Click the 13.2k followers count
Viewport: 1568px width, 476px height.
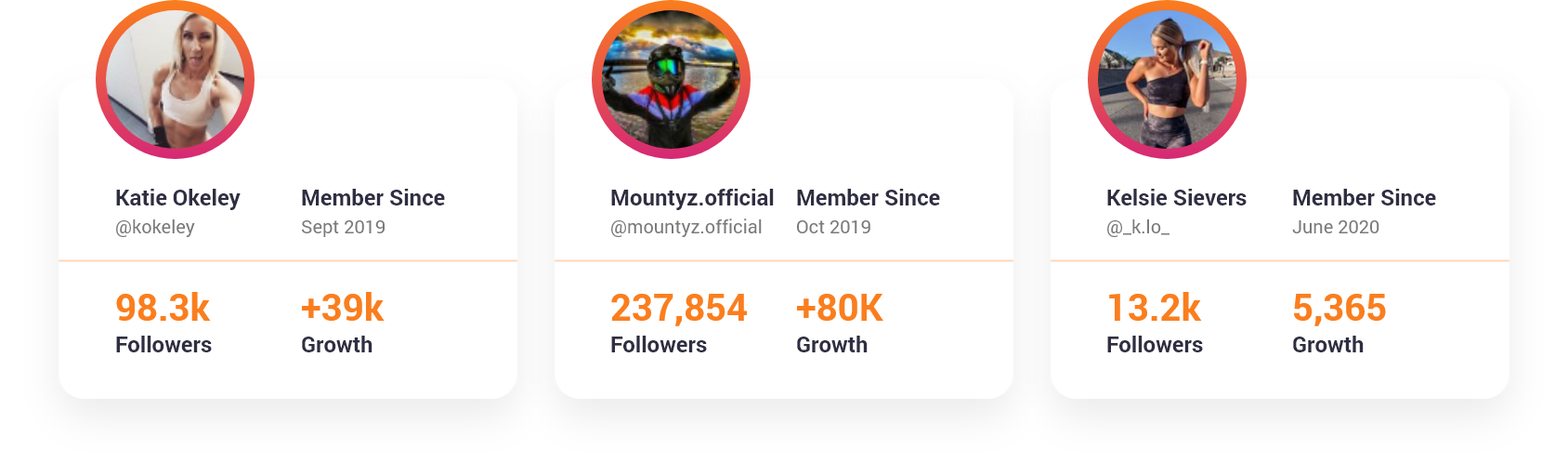tap(1154, 308)
